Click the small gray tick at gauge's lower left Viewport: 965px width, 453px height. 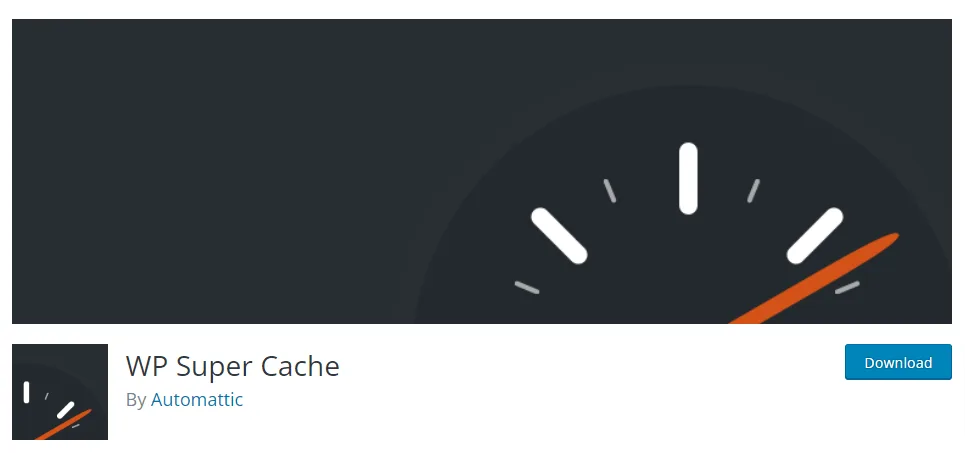click(527, 287)
